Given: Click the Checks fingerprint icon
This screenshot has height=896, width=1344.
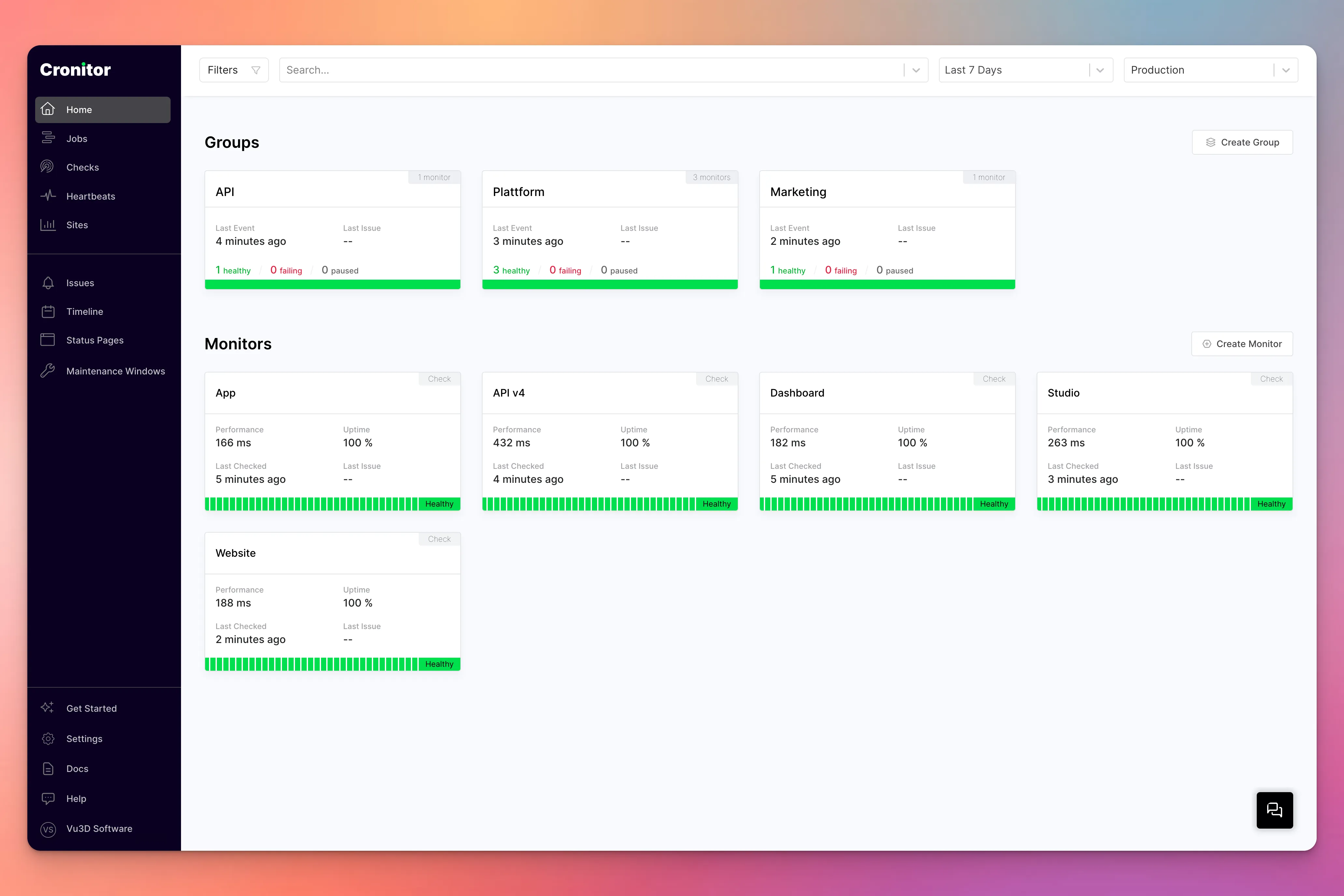Looking at the screenshot, I should [x=48, y=167].
